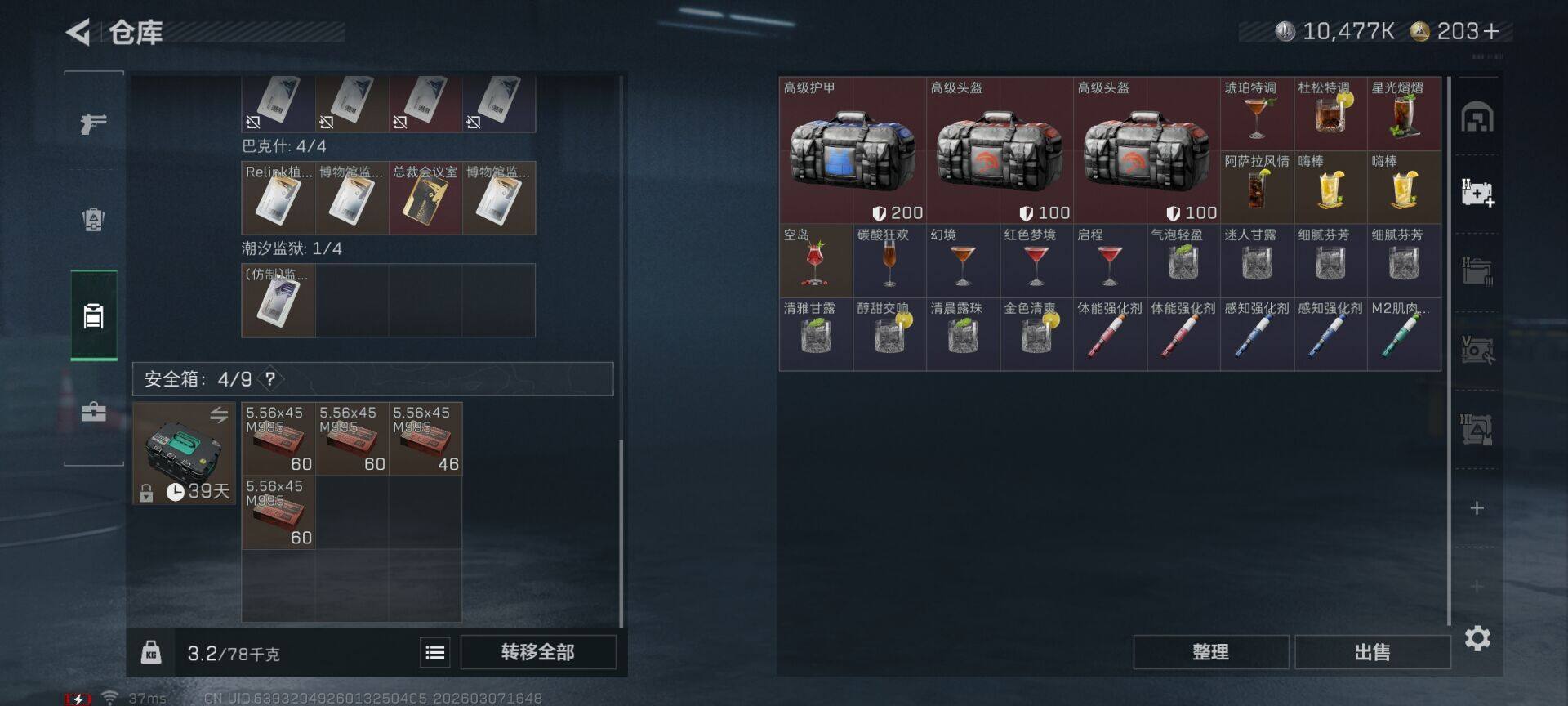Screen dimensions: 1568x706
Task: Open the toolbox case tab icon
Action: pos(94,411)
